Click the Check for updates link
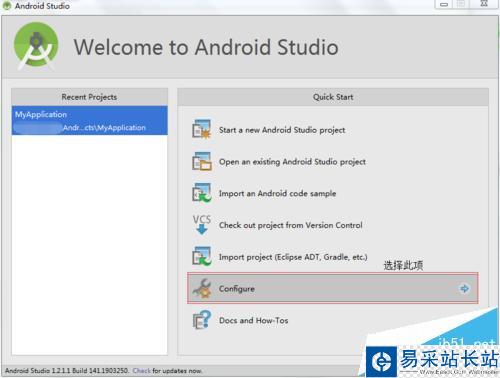 pyautogui.click(x=142, y=371)
